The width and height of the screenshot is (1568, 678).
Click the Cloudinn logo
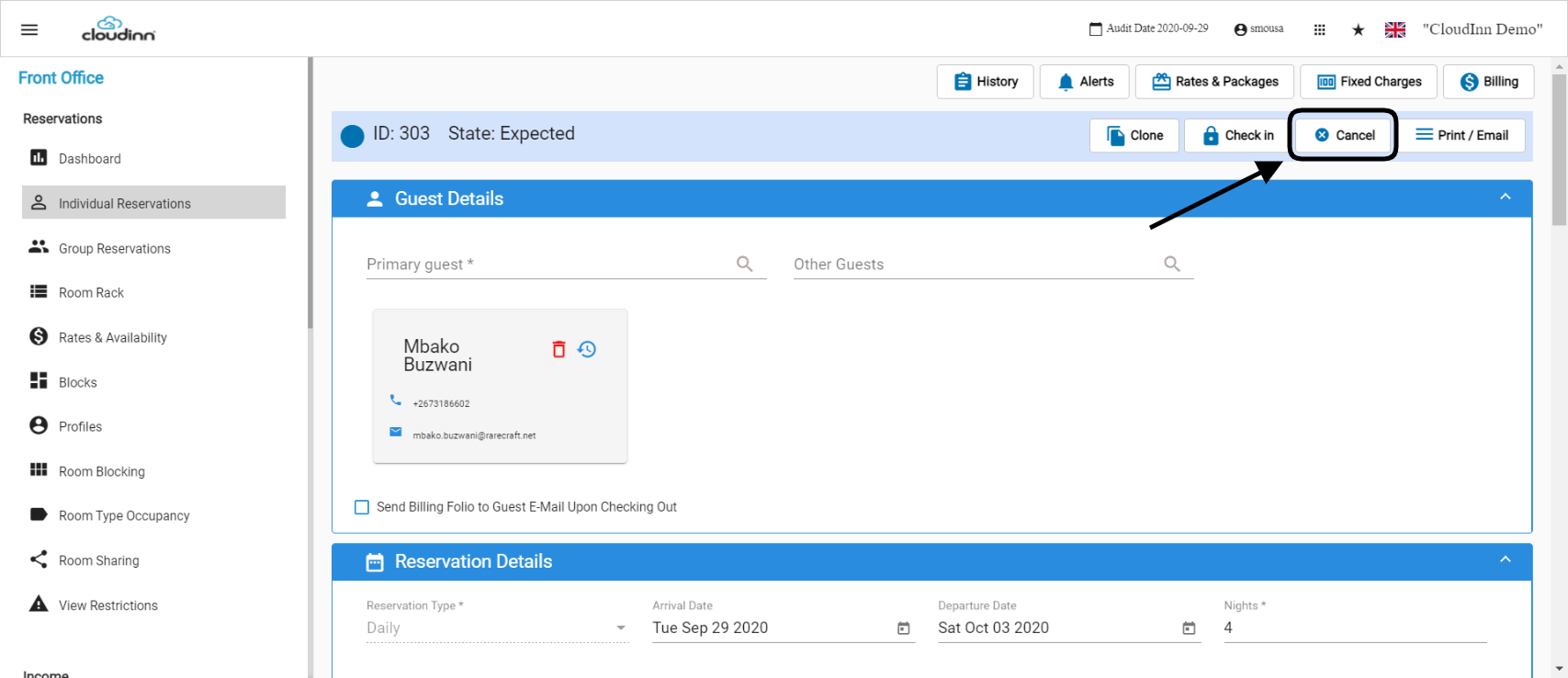(118, 29)
